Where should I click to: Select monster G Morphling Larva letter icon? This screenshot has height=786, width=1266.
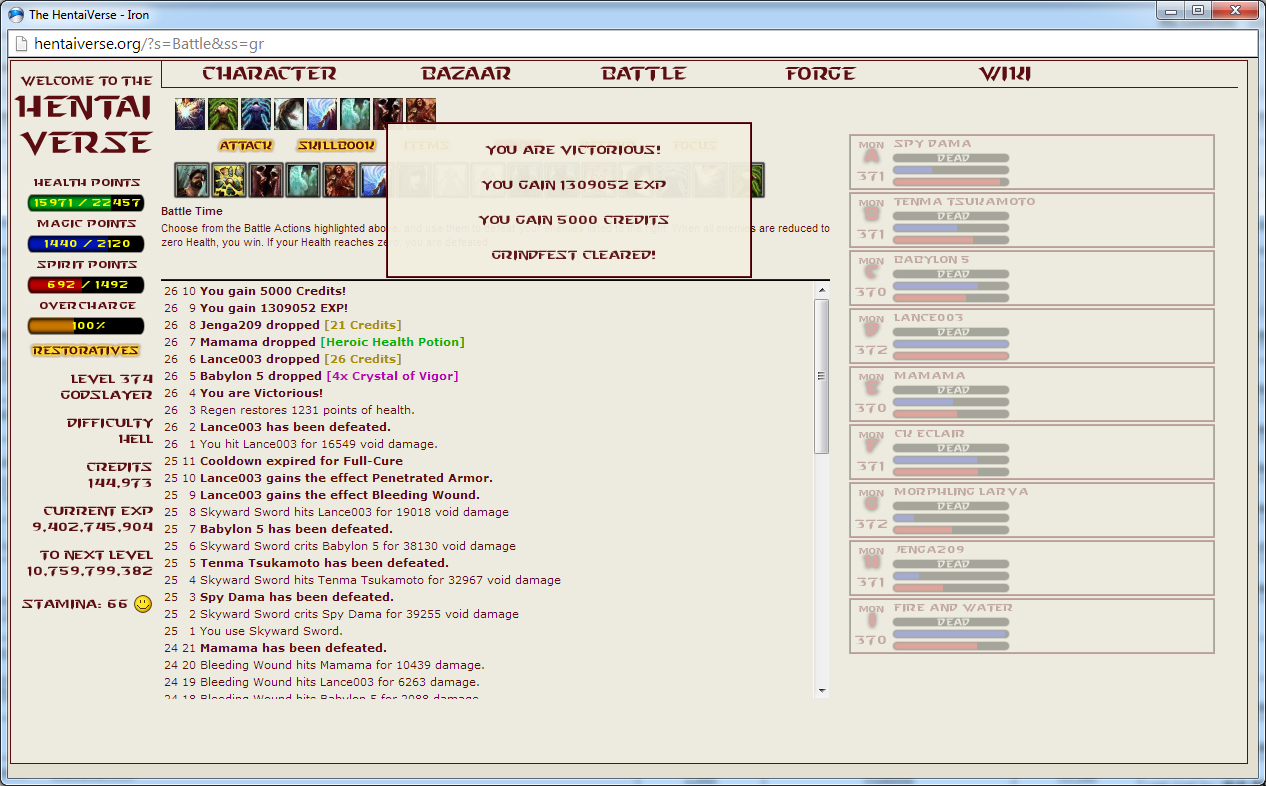pos(871,505)
